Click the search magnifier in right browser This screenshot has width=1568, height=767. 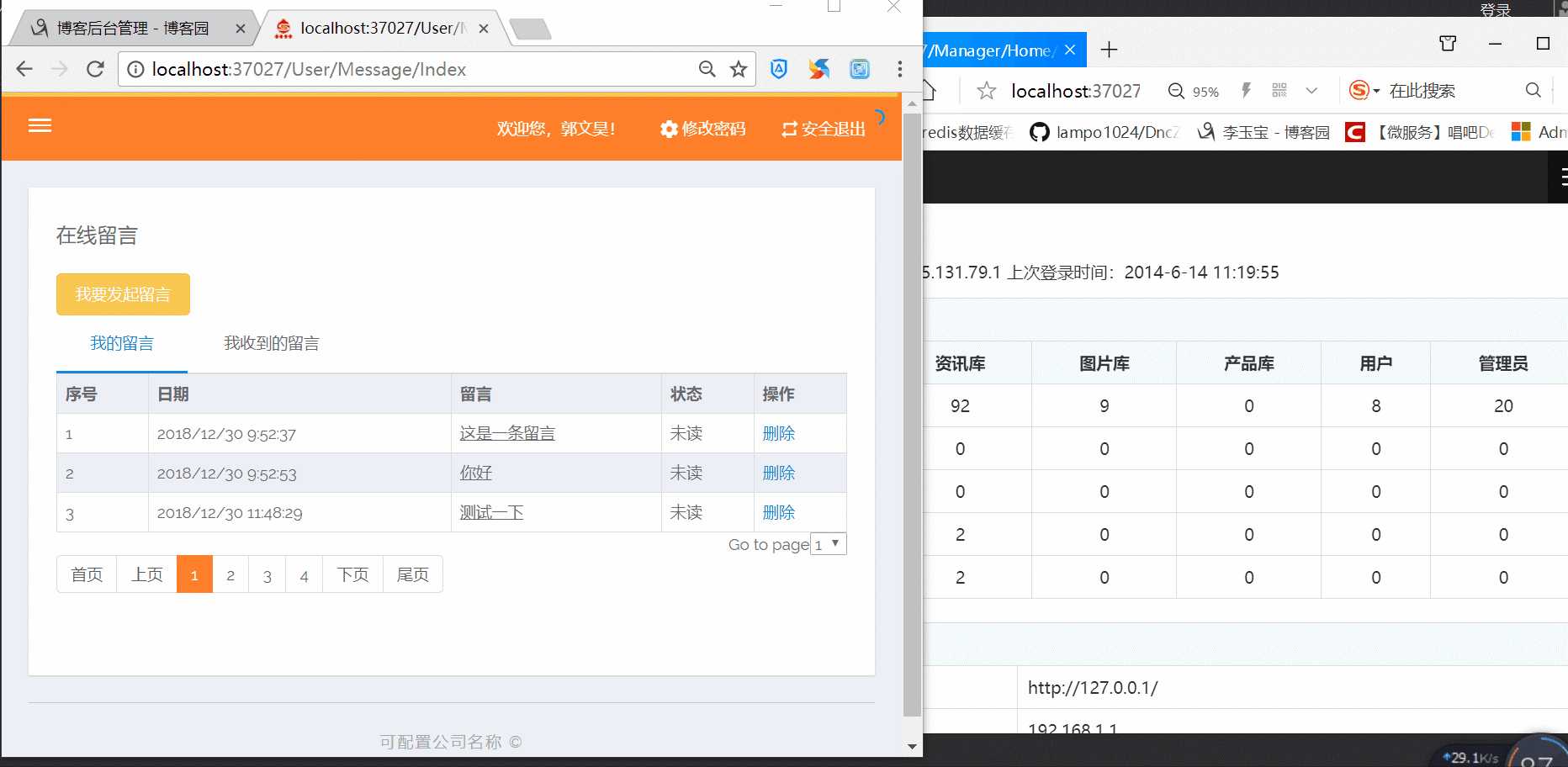(1534, 90)
